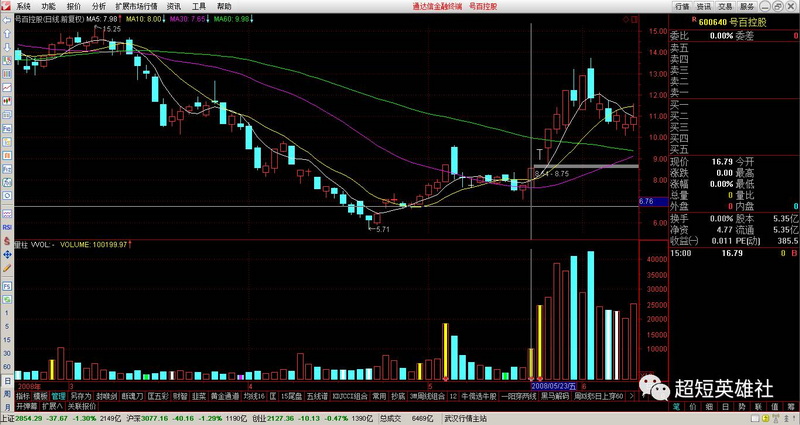800x425 pixels.
Task: Click the red app logo icon
Action: coord(6,6)
